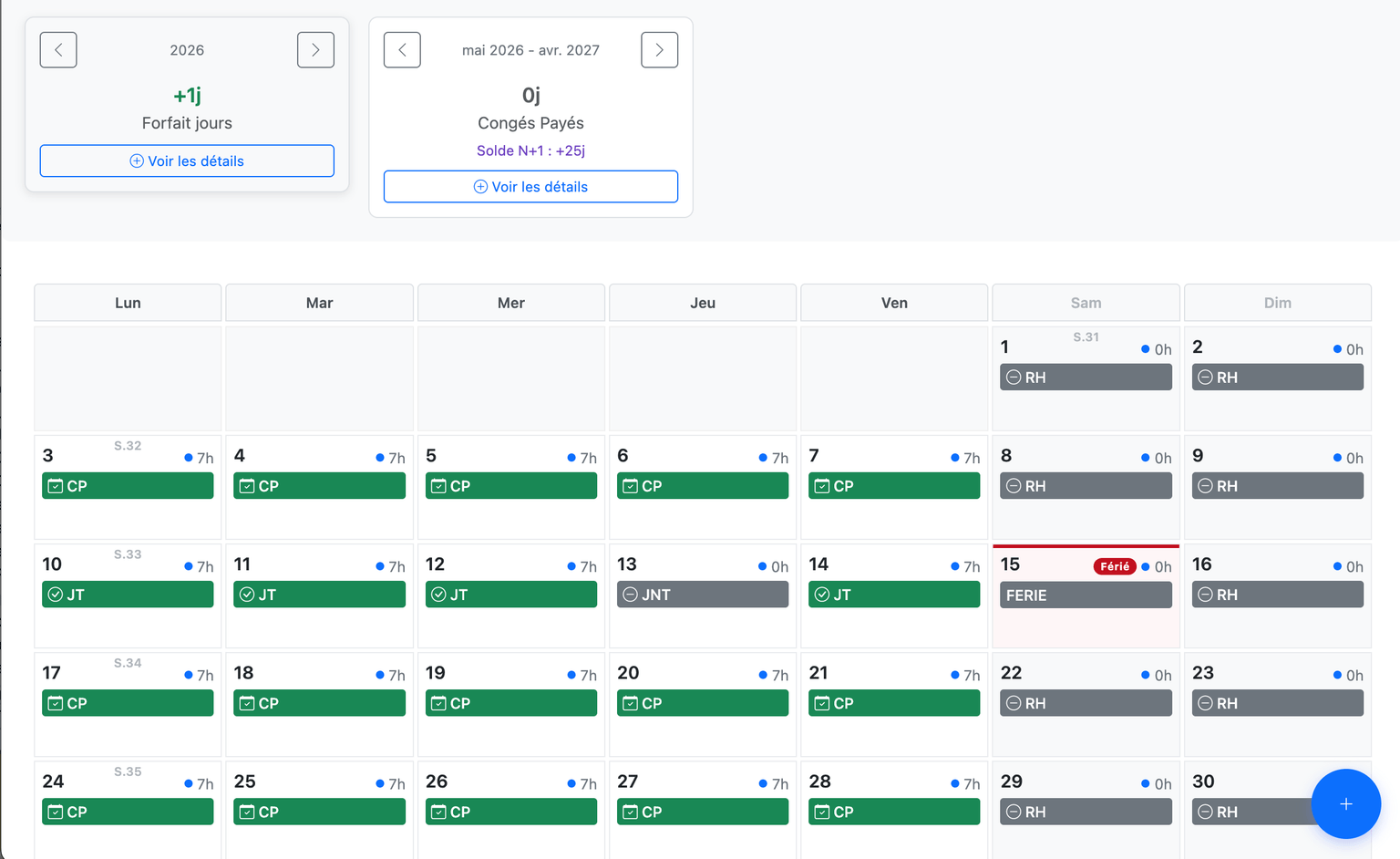Open FERIE entry on day 15

1086,595
